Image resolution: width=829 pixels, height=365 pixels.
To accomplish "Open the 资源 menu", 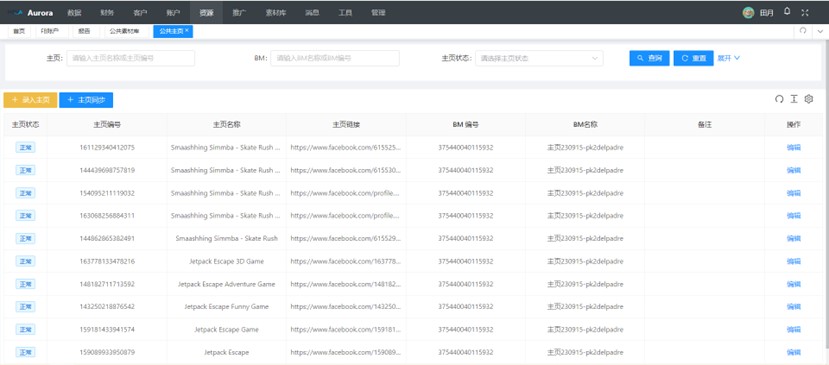I will pos(206,13).
